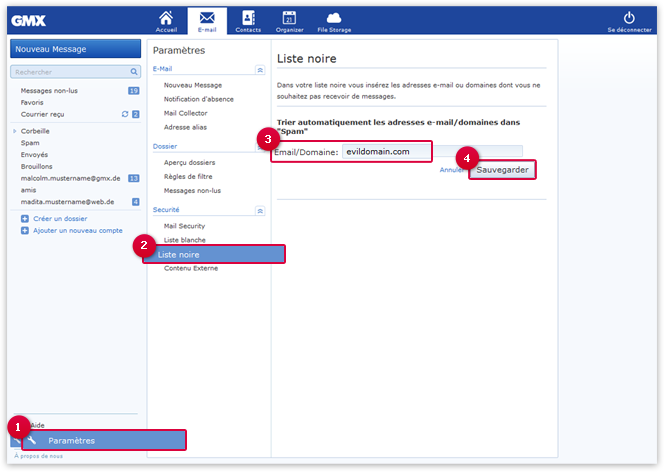Viewport: 664px width, 472px height.
Task: Open the Courrier reçu folder
Action: [42, 114]
